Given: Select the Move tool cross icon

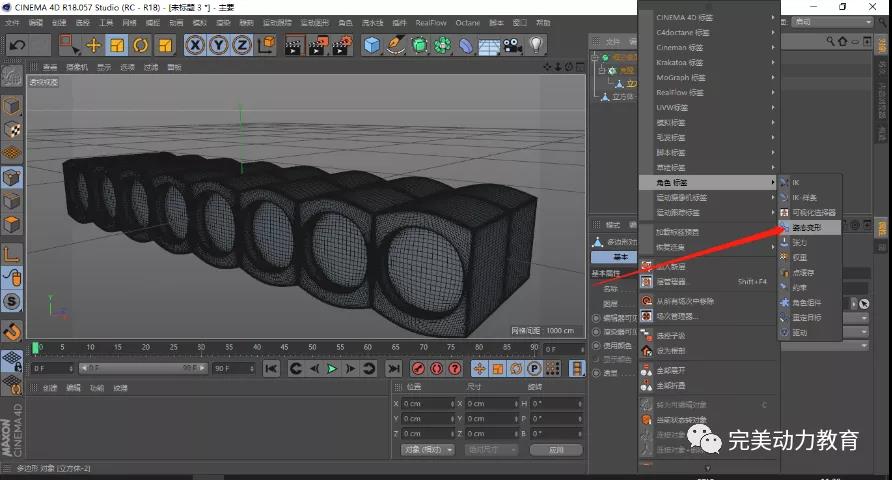Looking at the screenshot, I should click(x=93, y=45).
